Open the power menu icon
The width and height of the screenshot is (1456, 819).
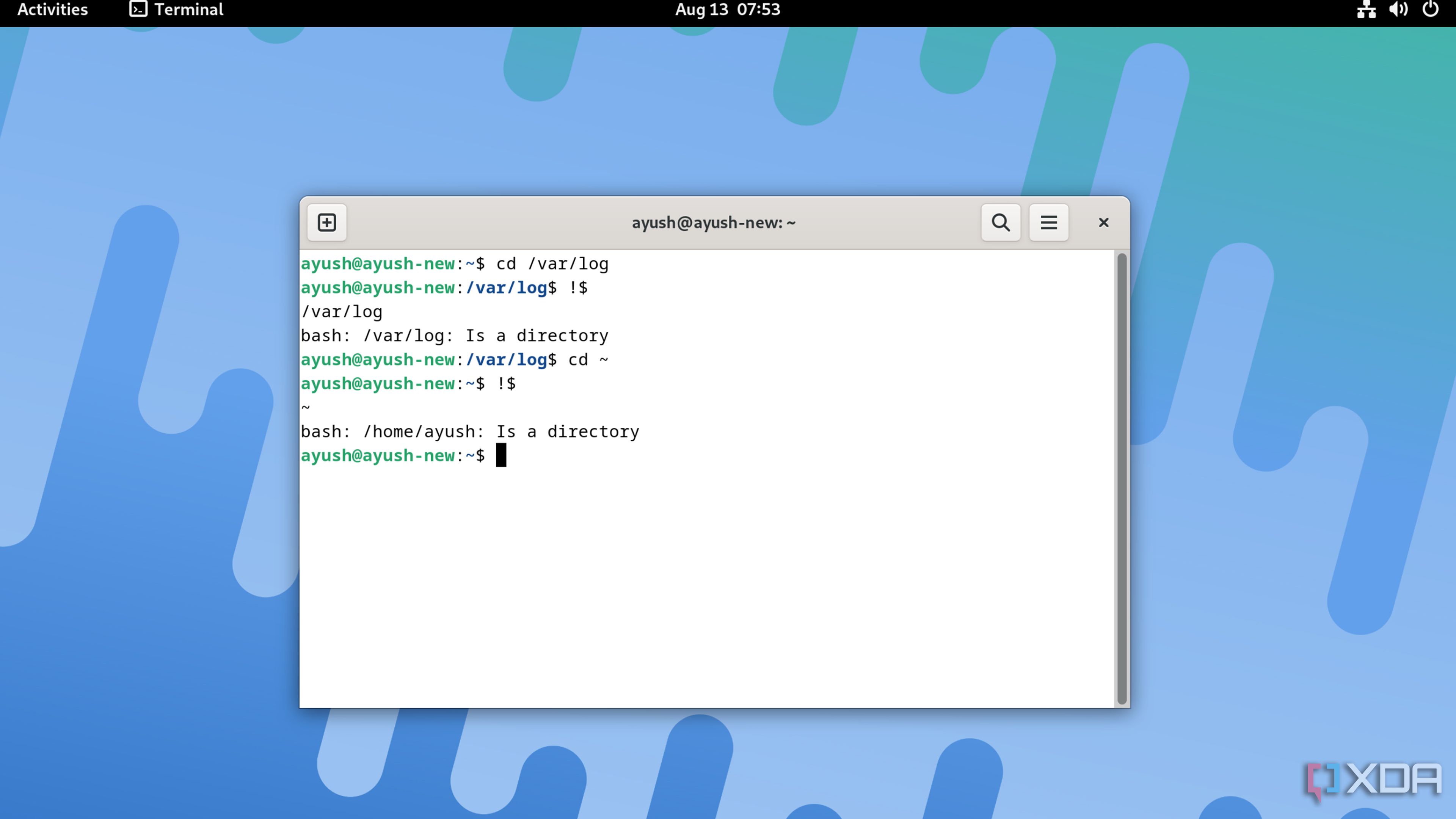(1431, 9)
